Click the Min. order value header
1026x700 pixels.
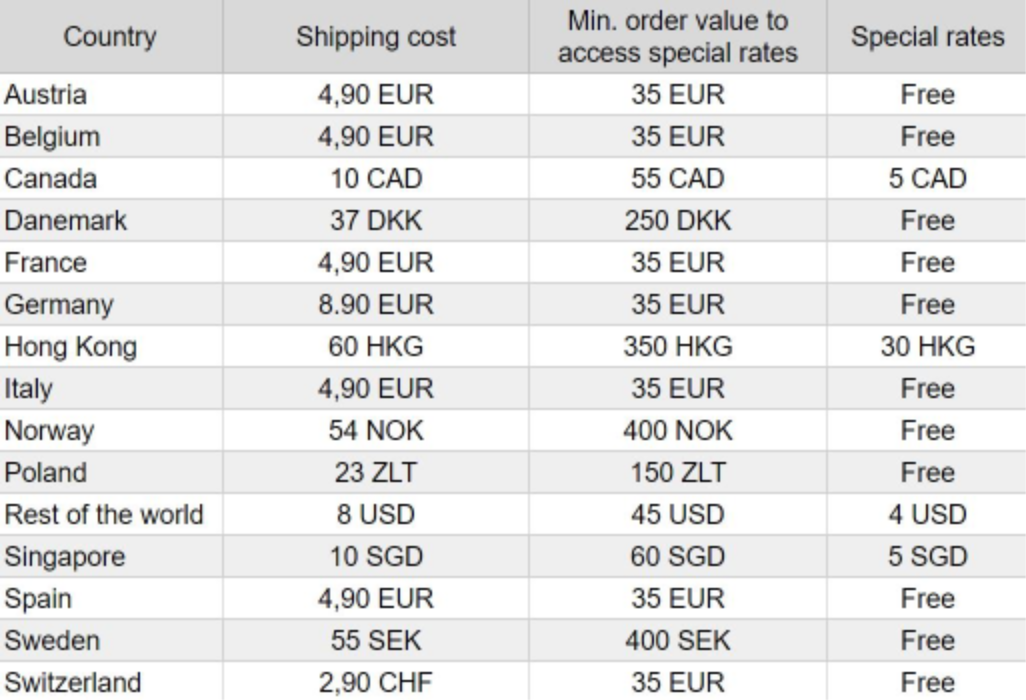click(x=677, y=36)
